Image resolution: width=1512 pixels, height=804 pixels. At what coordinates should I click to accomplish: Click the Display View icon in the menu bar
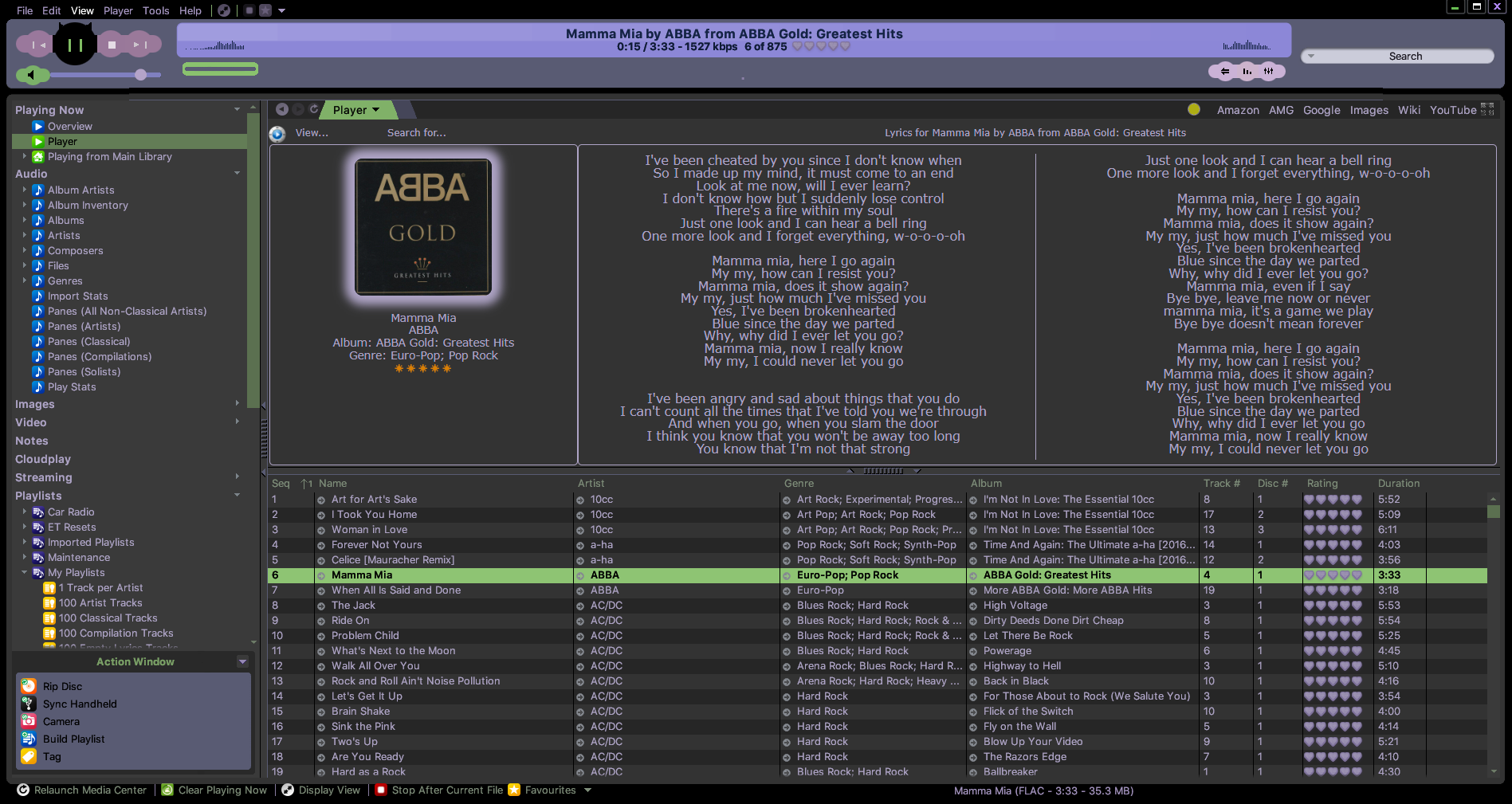224,10
